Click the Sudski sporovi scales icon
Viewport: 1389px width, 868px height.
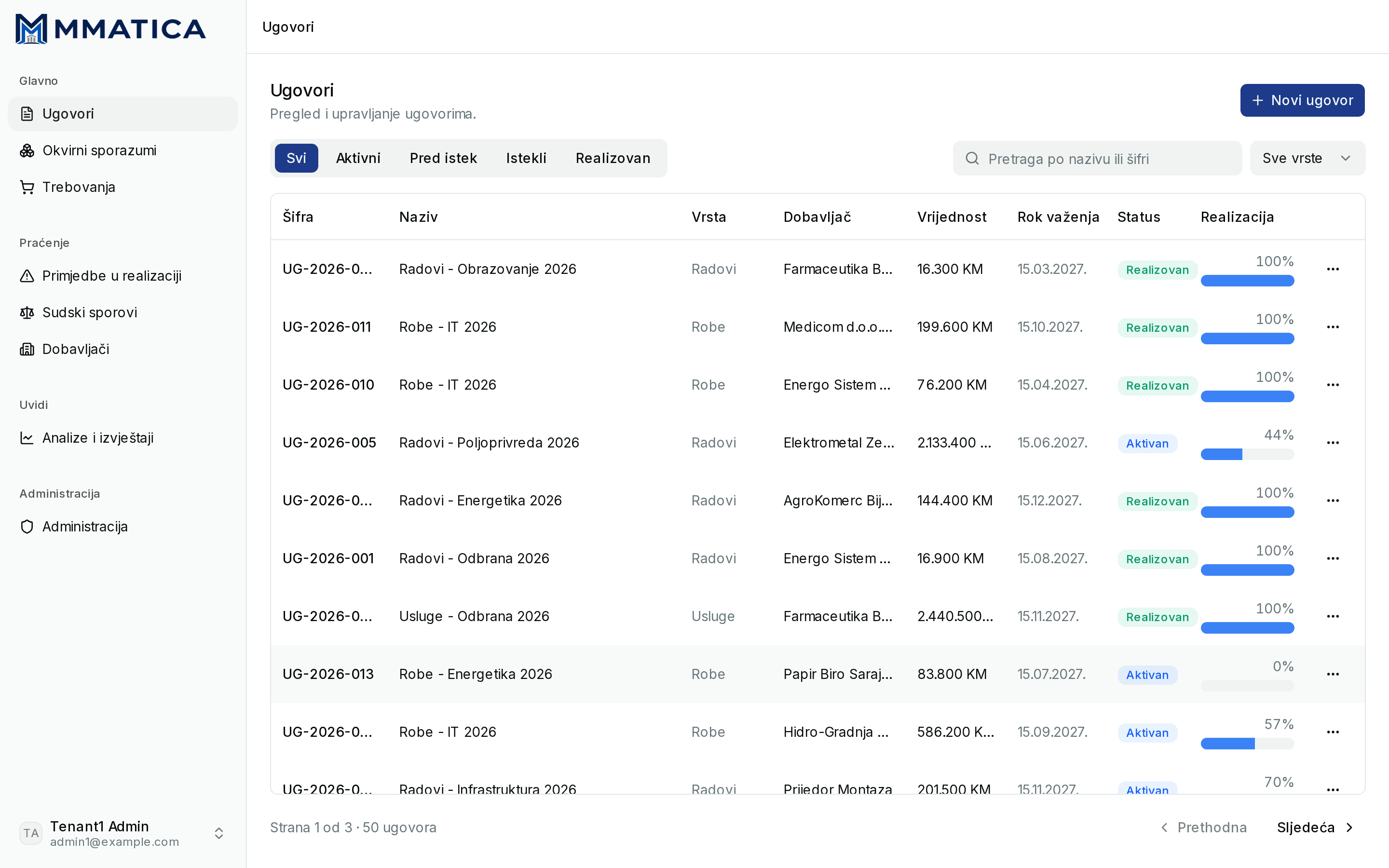tap(27, 312)
